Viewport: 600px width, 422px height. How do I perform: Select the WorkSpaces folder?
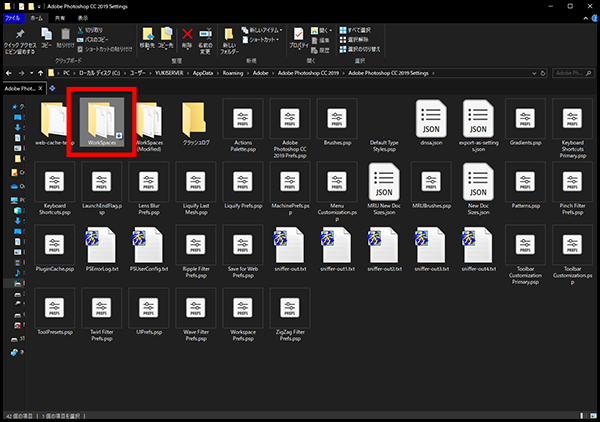(x=102, y=121)
